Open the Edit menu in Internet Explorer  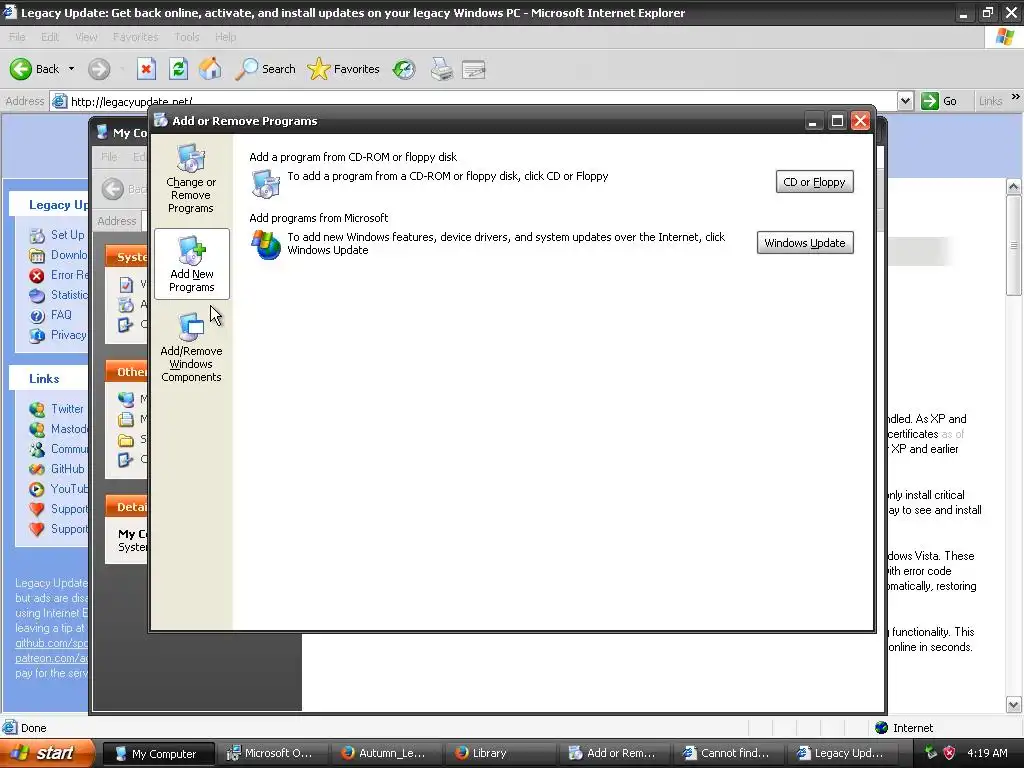(50, 37)
